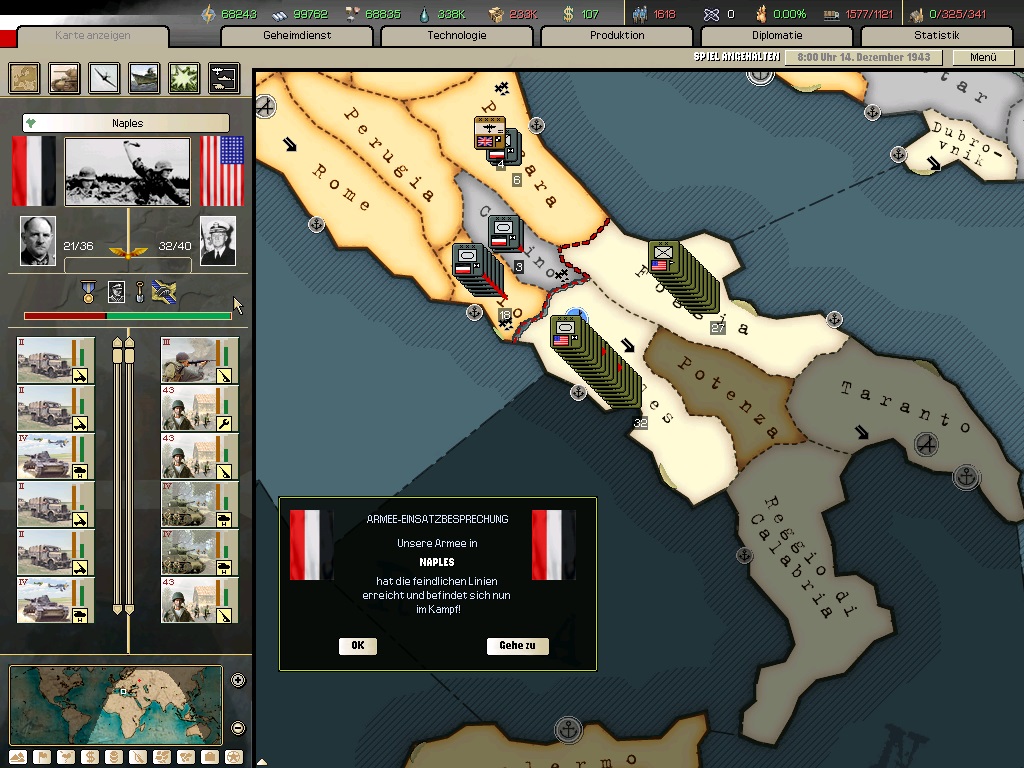Click the oil drop resource icon
The width and height of the screenshot is (1024, 768).
click(425, 14)
